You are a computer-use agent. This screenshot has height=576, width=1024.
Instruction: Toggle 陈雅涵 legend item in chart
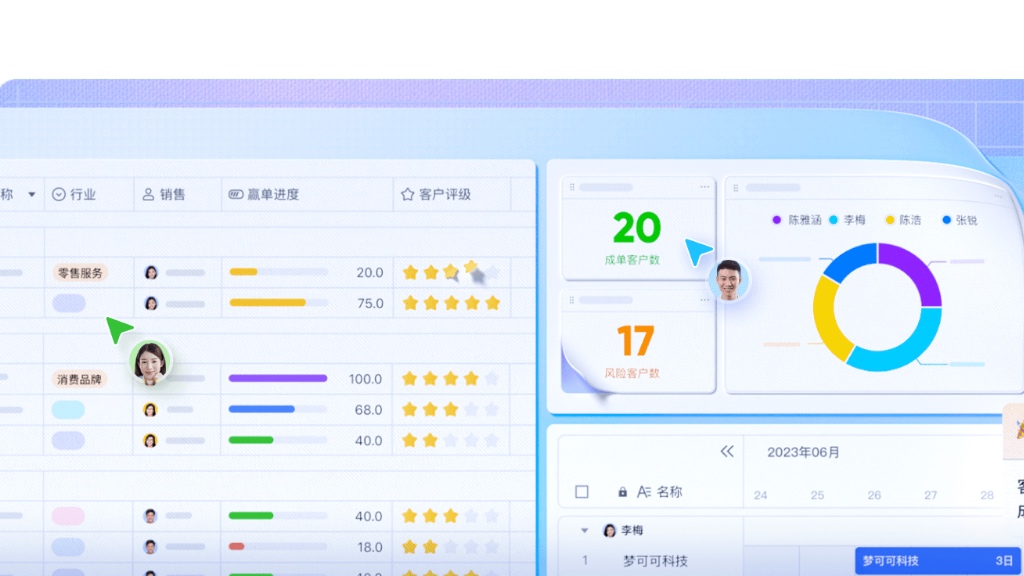[798, 220]
